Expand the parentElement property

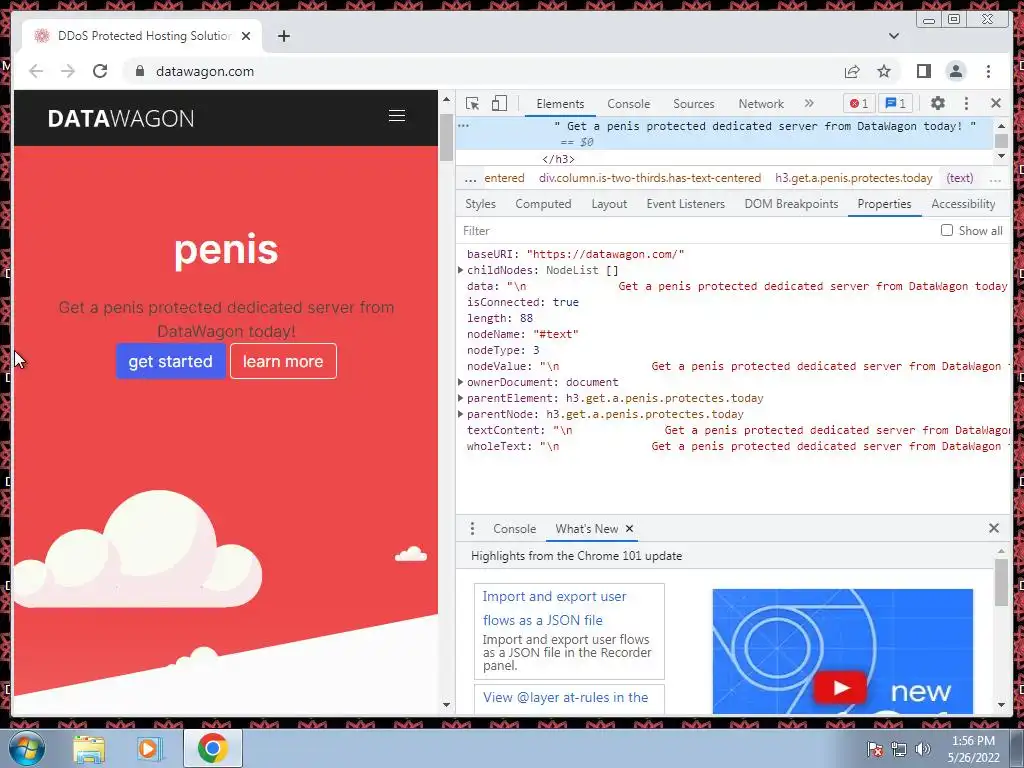coord(460,398)
